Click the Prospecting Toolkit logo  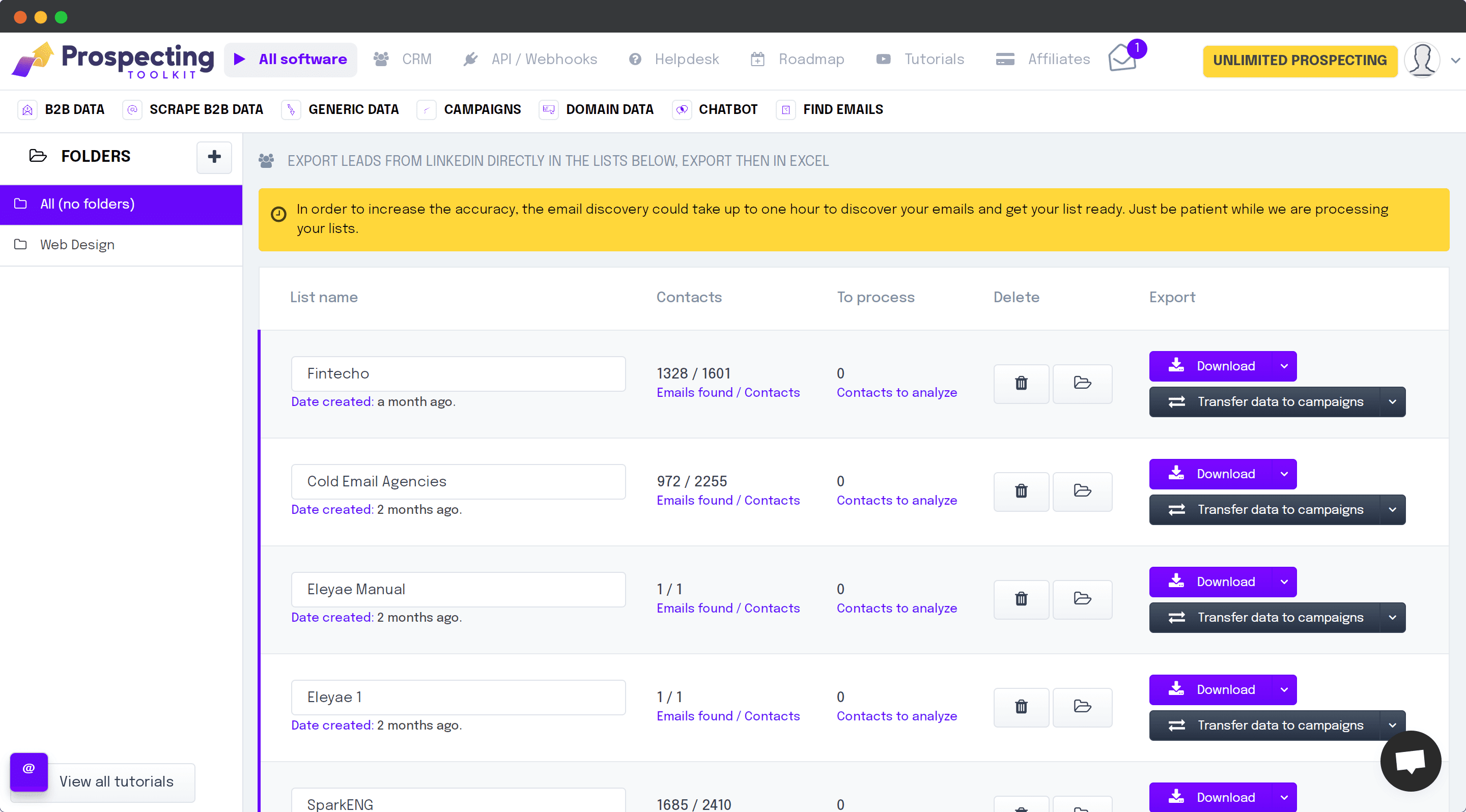coord(112,60)
